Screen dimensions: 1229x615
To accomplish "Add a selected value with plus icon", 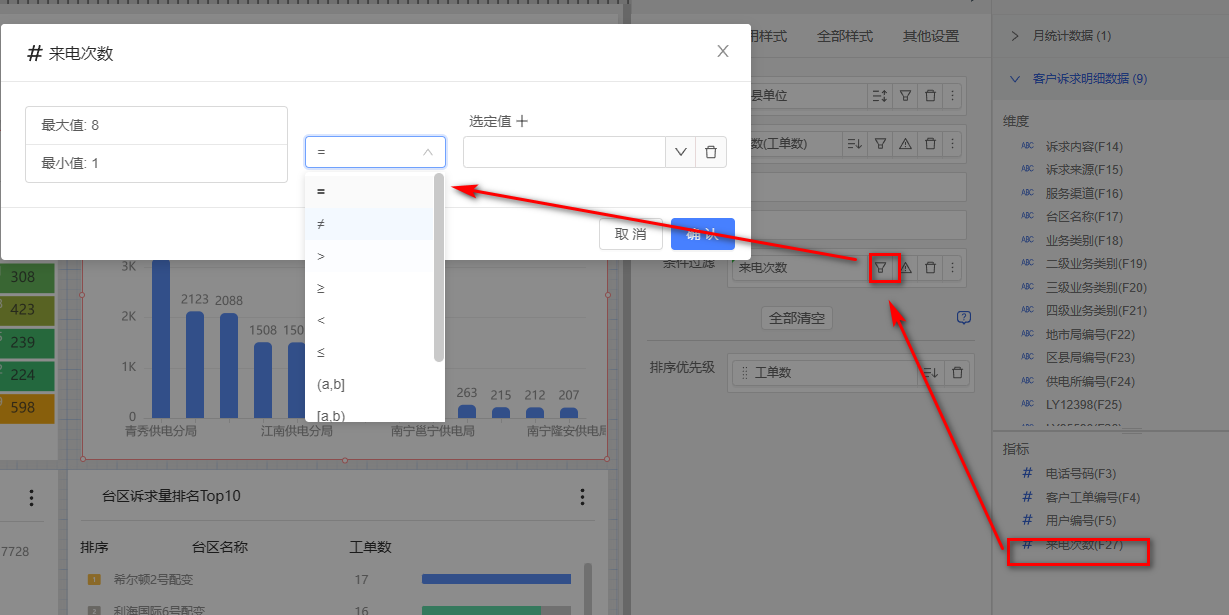I will coord(521,121).
